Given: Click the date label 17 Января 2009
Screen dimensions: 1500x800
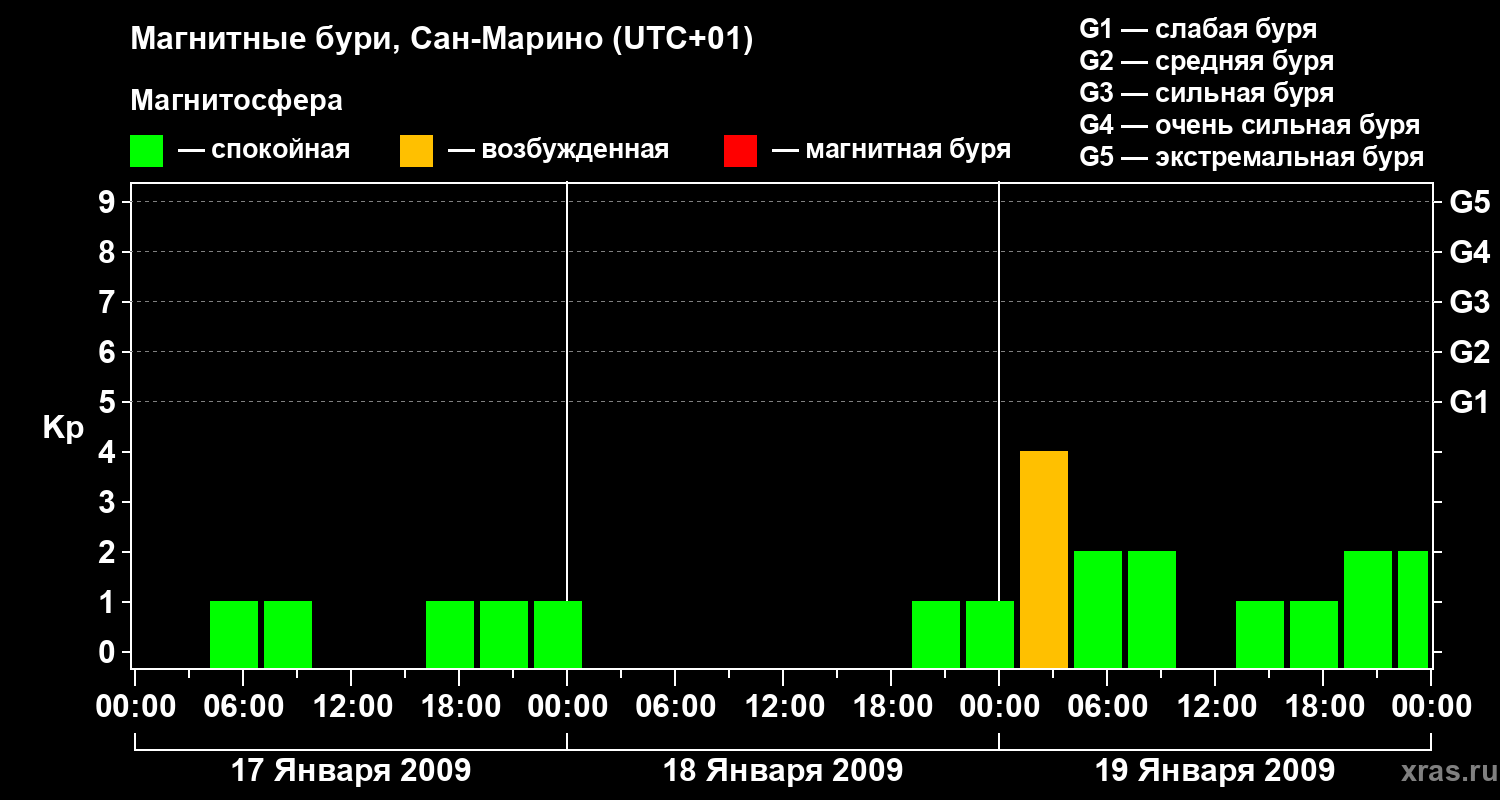Looking at the screenshot, I should click(351, 770).
